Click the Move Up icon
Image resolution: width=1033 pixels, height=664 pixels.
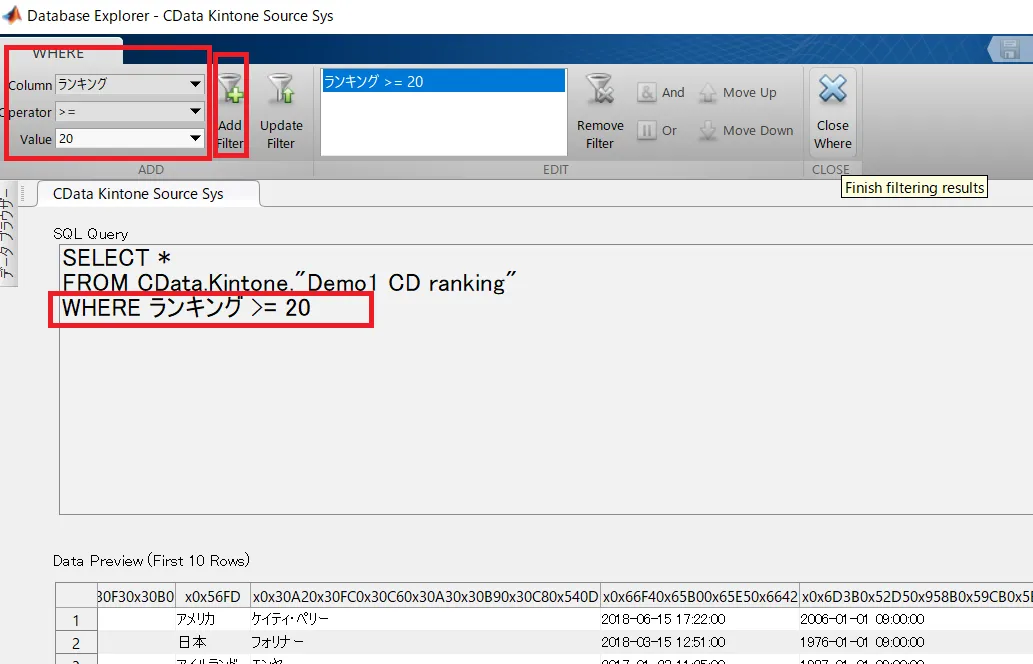pos(710,92)
